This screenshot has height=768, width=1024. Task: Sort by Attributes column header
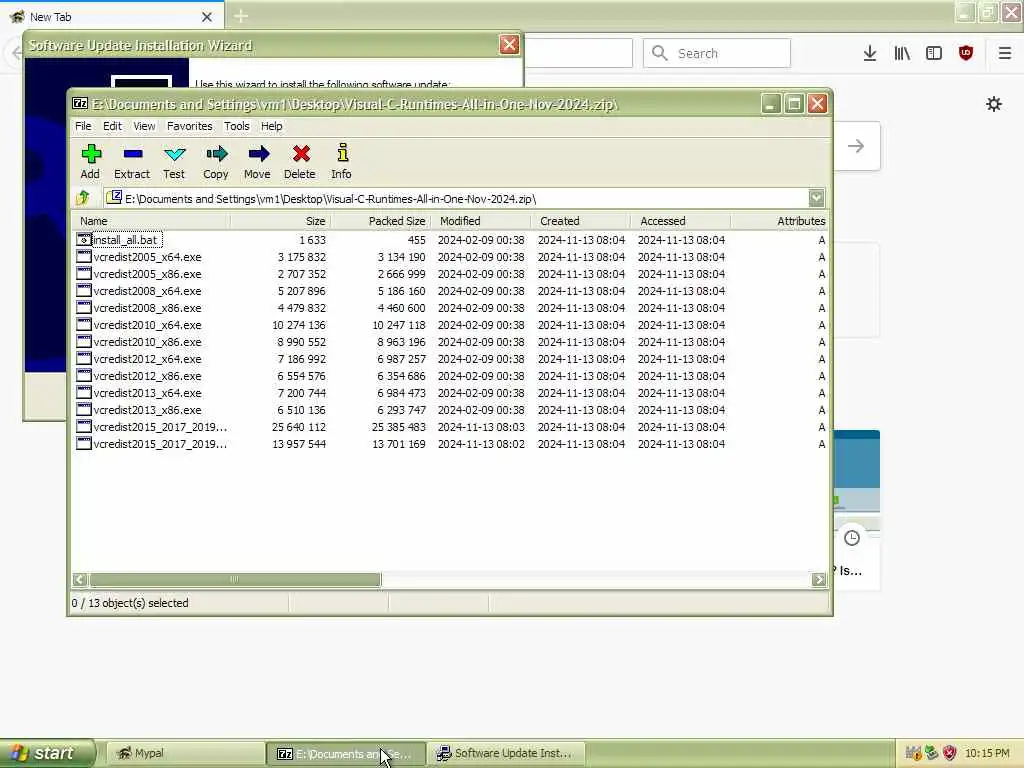tap(780, 221)
